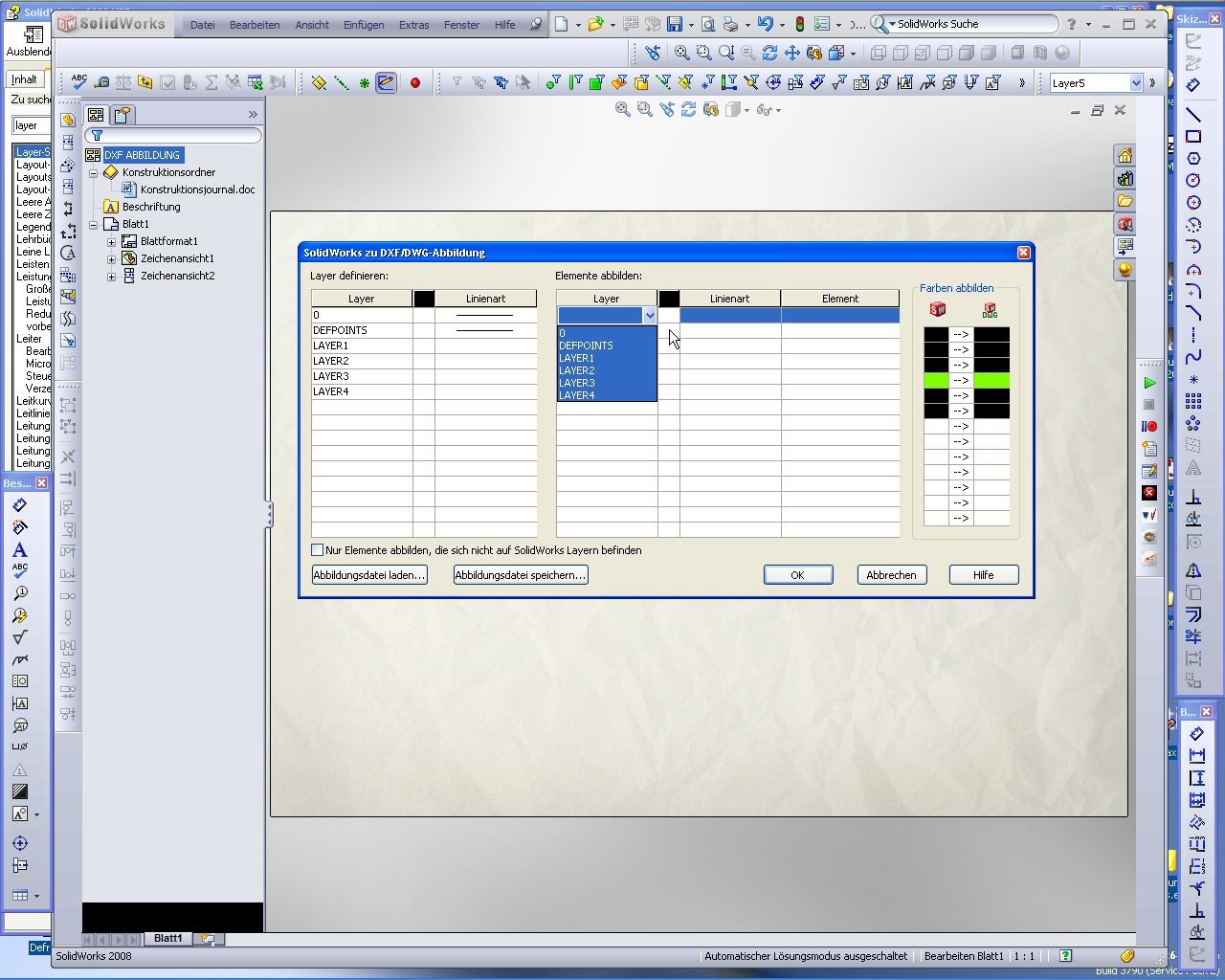
Task: Choose LAYER3 from the dropdown list
Action: (x=607, y=383)
